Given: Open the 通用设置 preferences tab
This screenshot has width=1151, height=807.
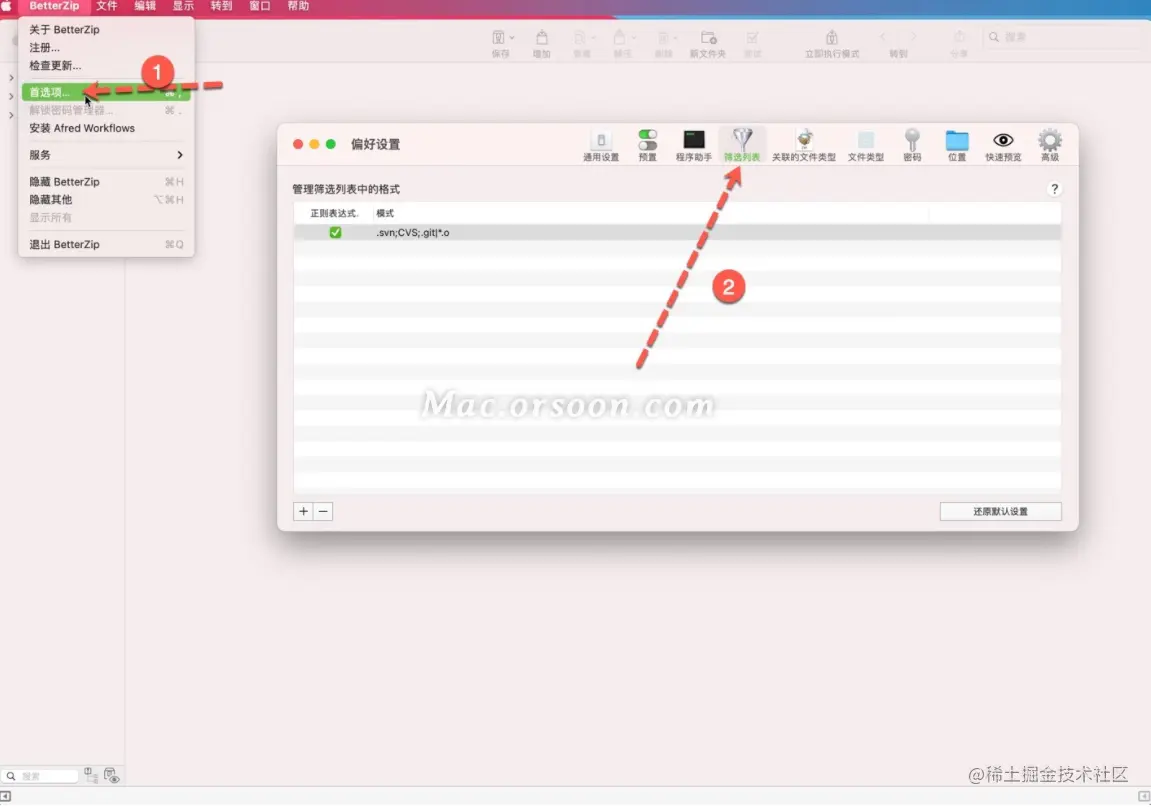Looking at the screenshot, I should pos(600,145).
